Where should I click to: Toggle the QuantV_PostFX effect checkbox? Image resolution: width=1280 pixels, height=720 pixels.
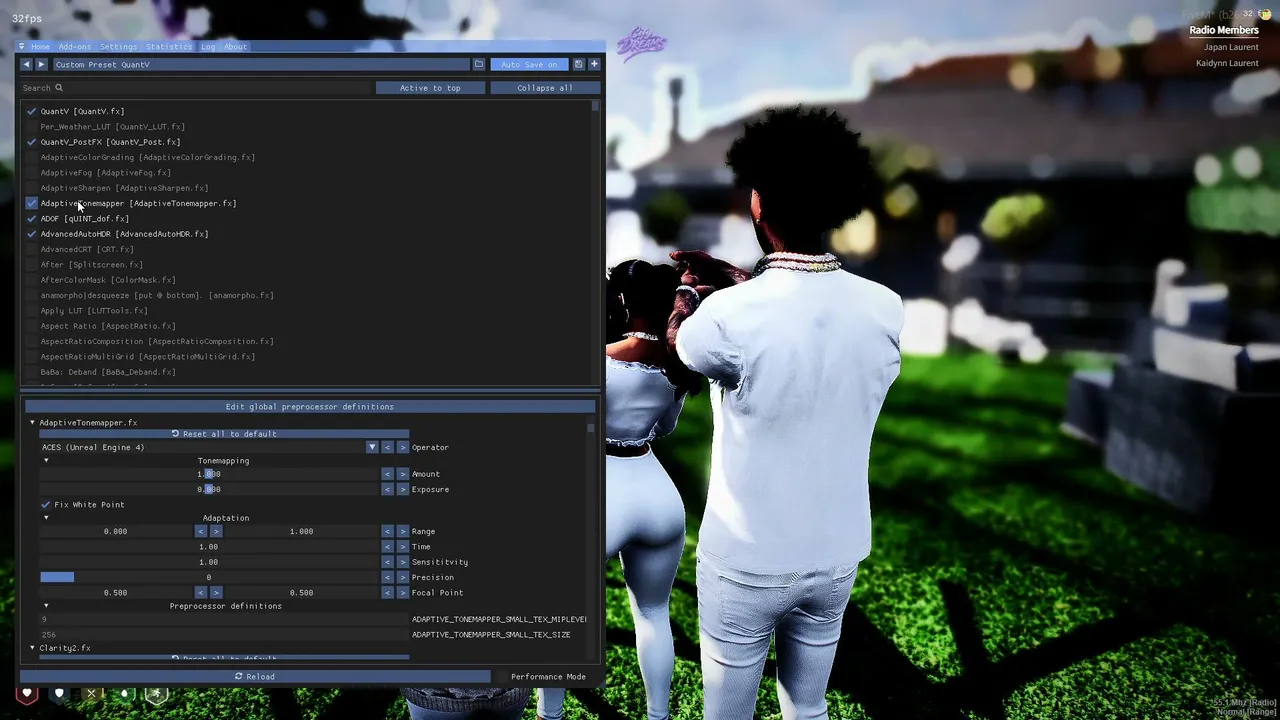32,142
